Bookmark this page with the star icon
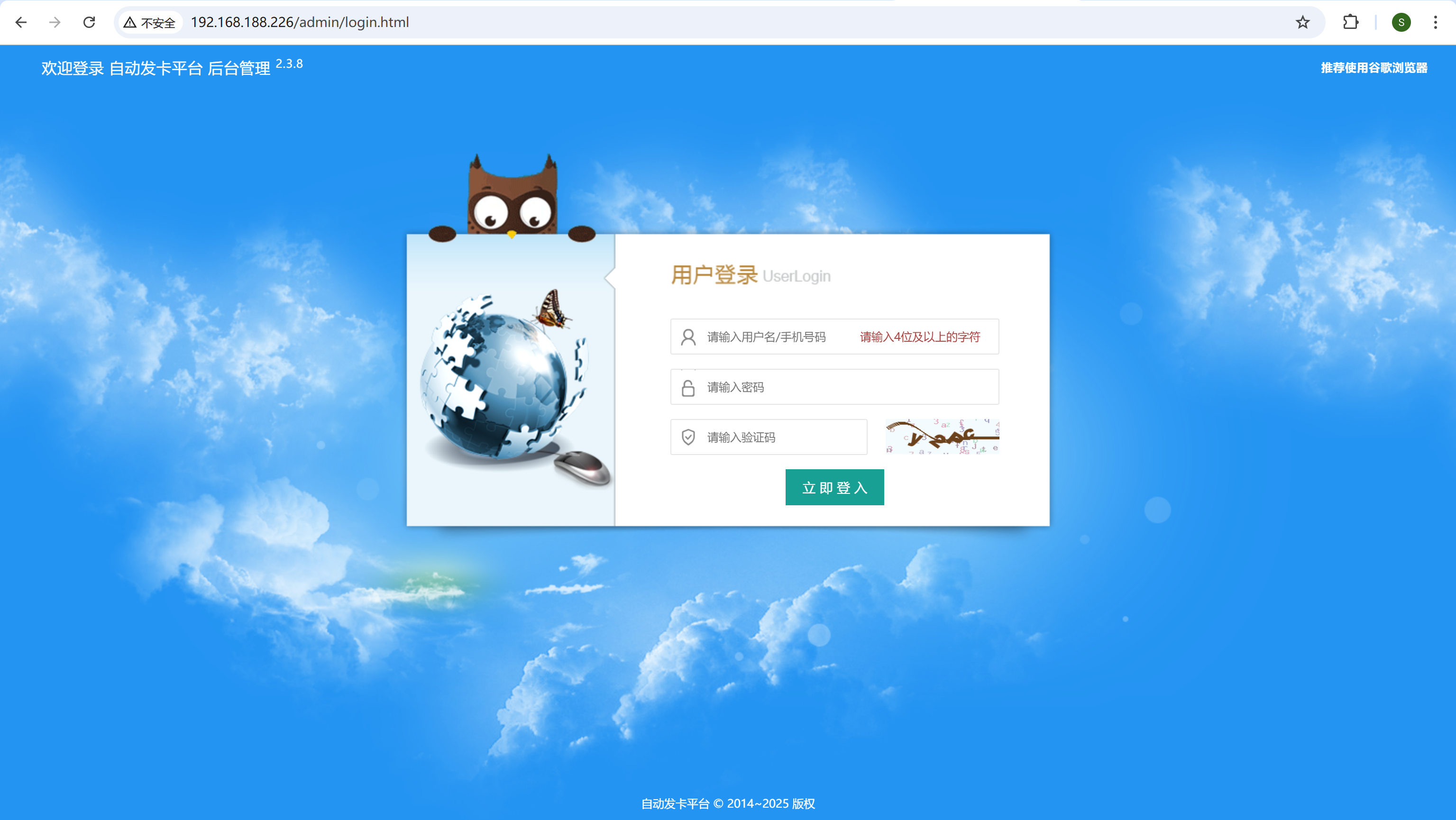Screen dimensions: 1456x820 tap(1303, 22)
